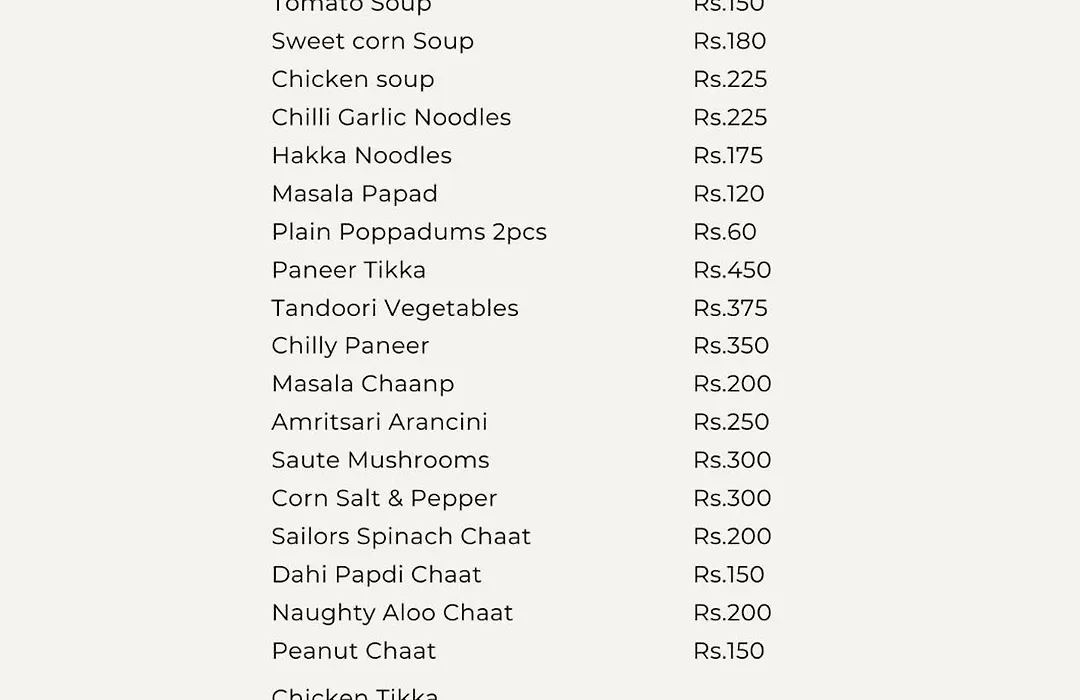Click the Rs.375 price for Tandoori Vegetables
Viewport: 1080px width, 700px height.
coord(730,308)
